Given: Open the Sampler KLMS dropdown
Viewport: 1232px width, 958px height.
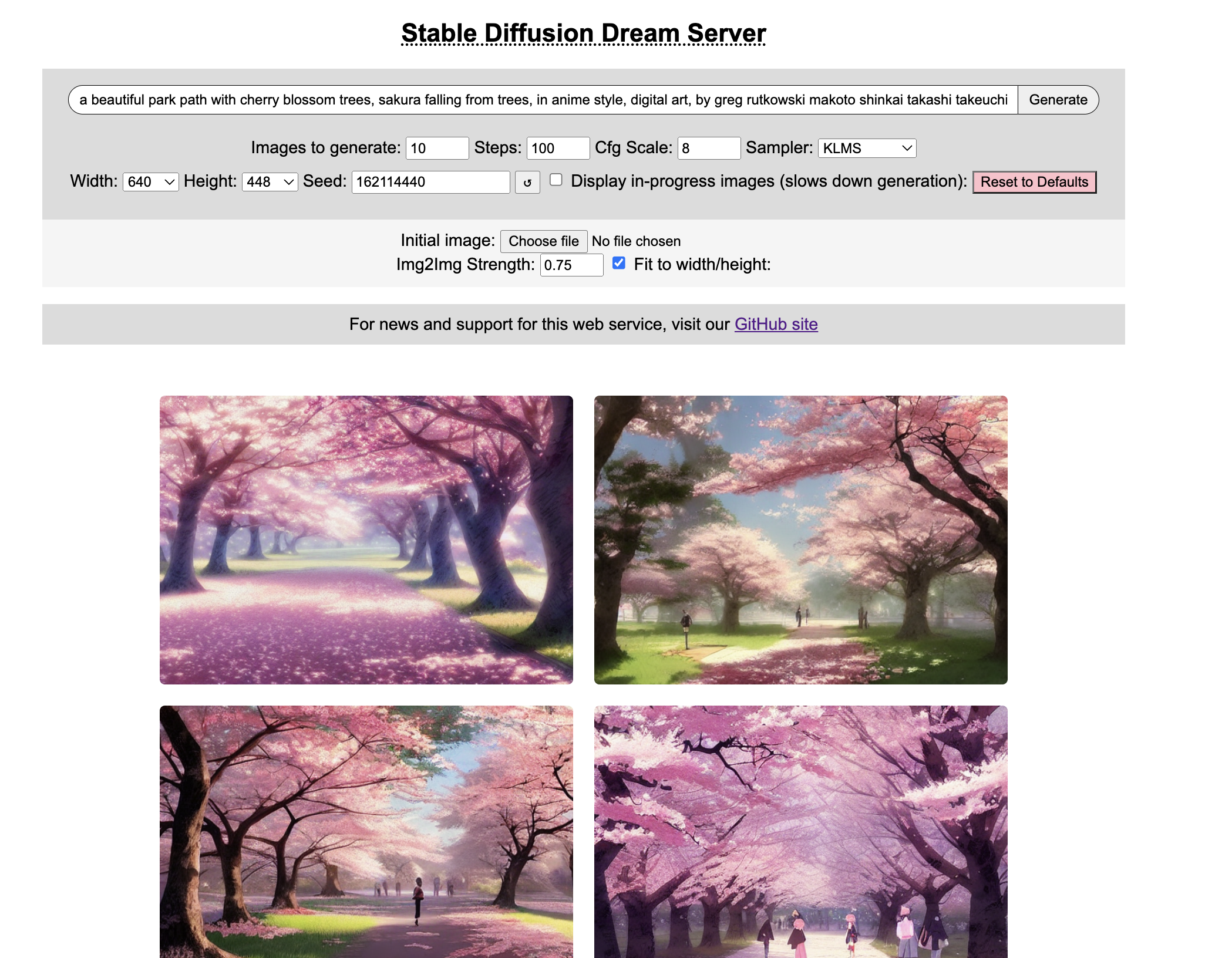Looking at the screenshot, I should [x=867, y=148].
